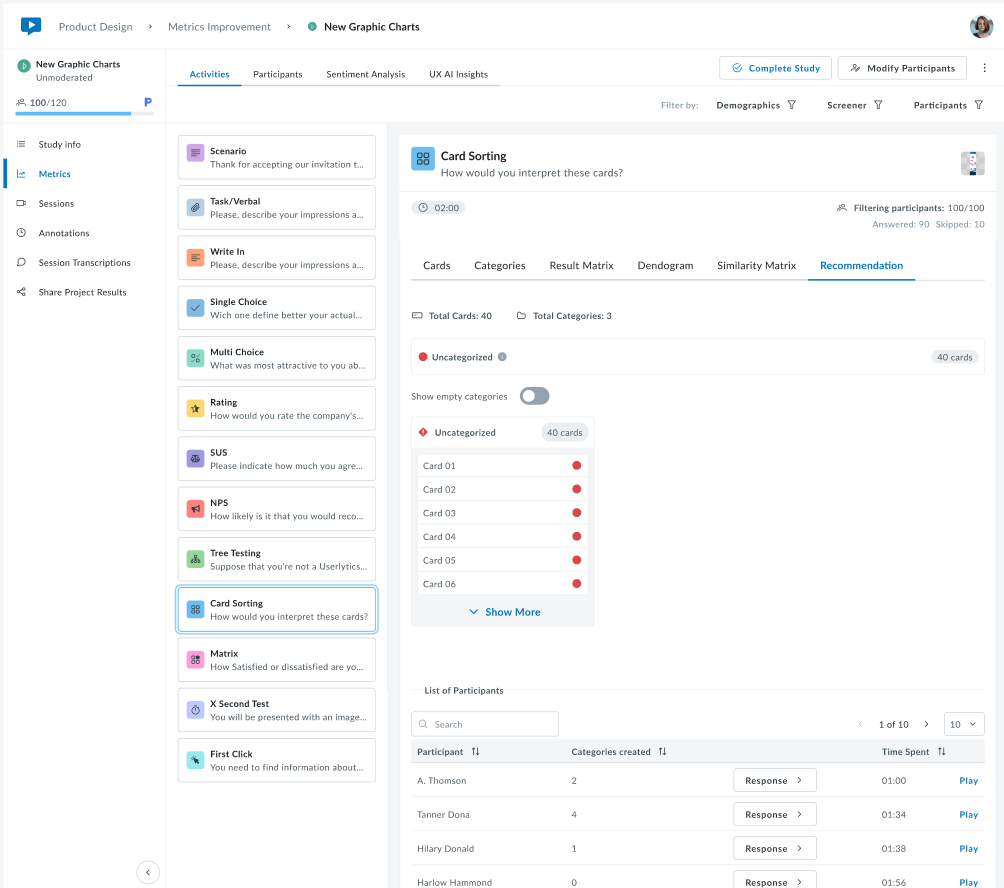Open the Sentiment Analysis tab
The height and width of the screenshot is (888, 1004).
[x=365, y=74]
